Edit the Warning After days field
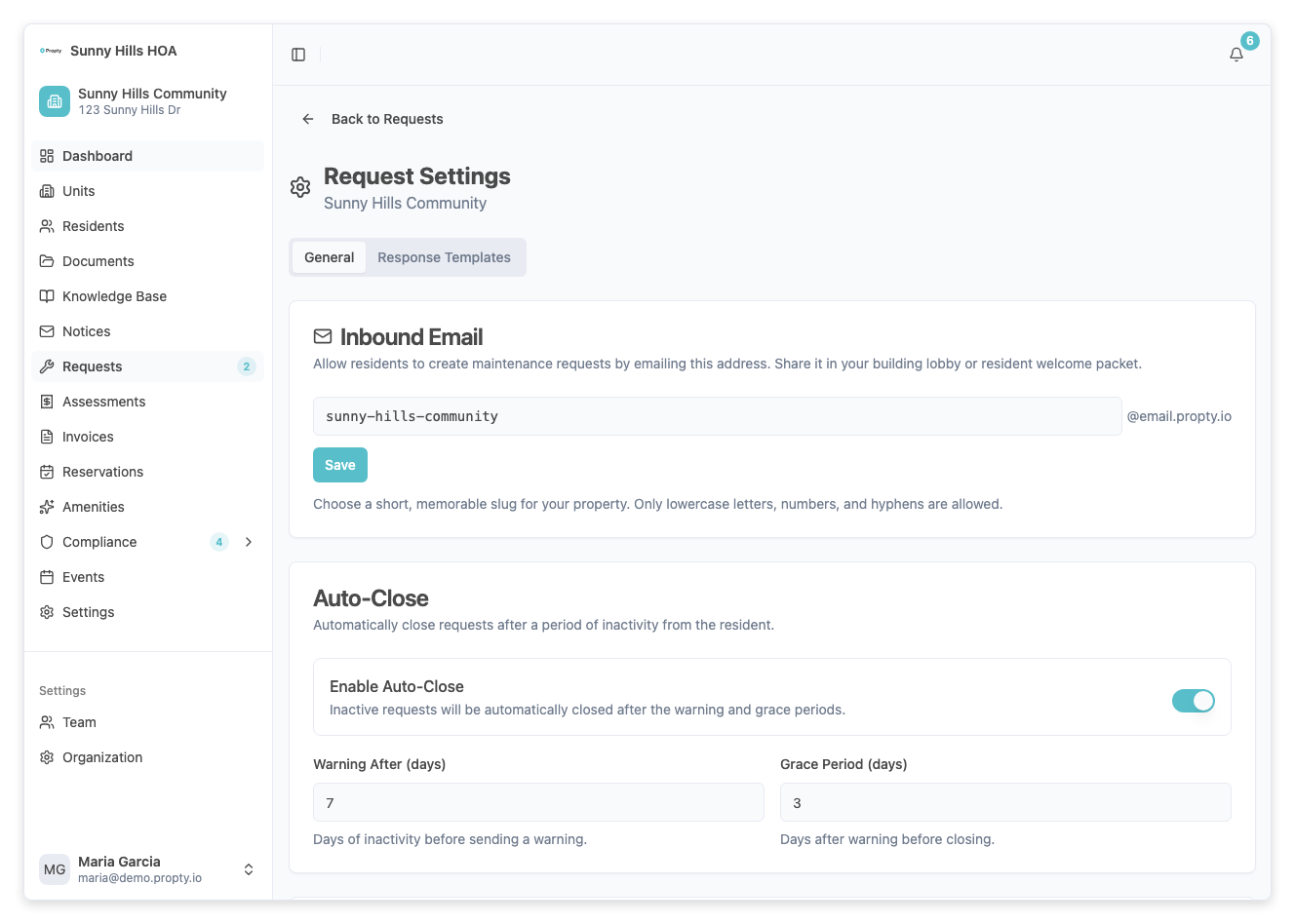This screenshot has width=1295, height=924. [538, 802]
